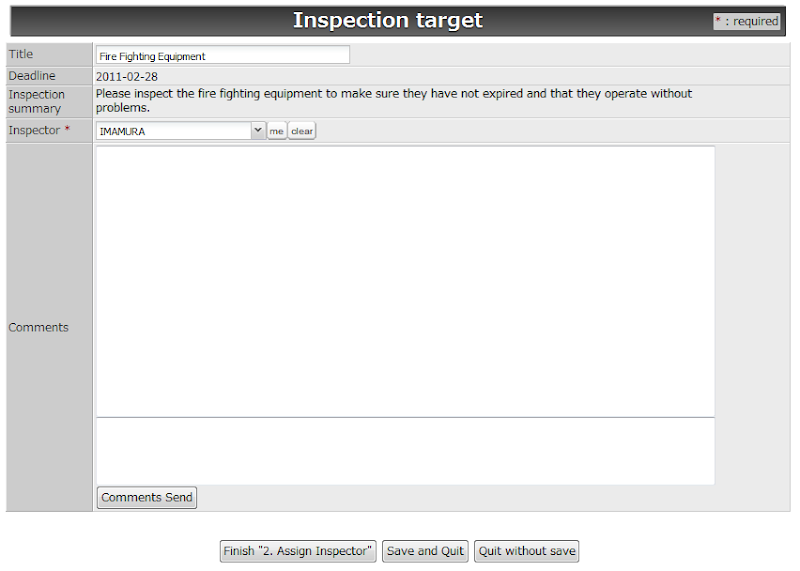
Task: Click the Title field containing Fire Fighting Equipment
Action: pos(222,55)
